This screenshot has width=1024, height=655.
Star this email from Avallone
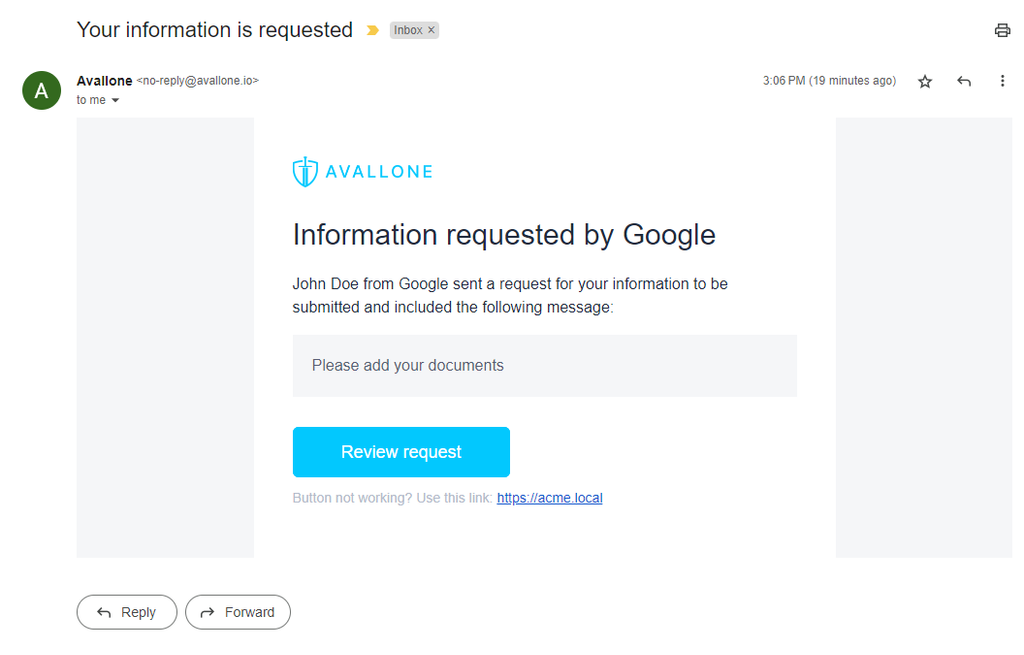[x=925, y=82]
